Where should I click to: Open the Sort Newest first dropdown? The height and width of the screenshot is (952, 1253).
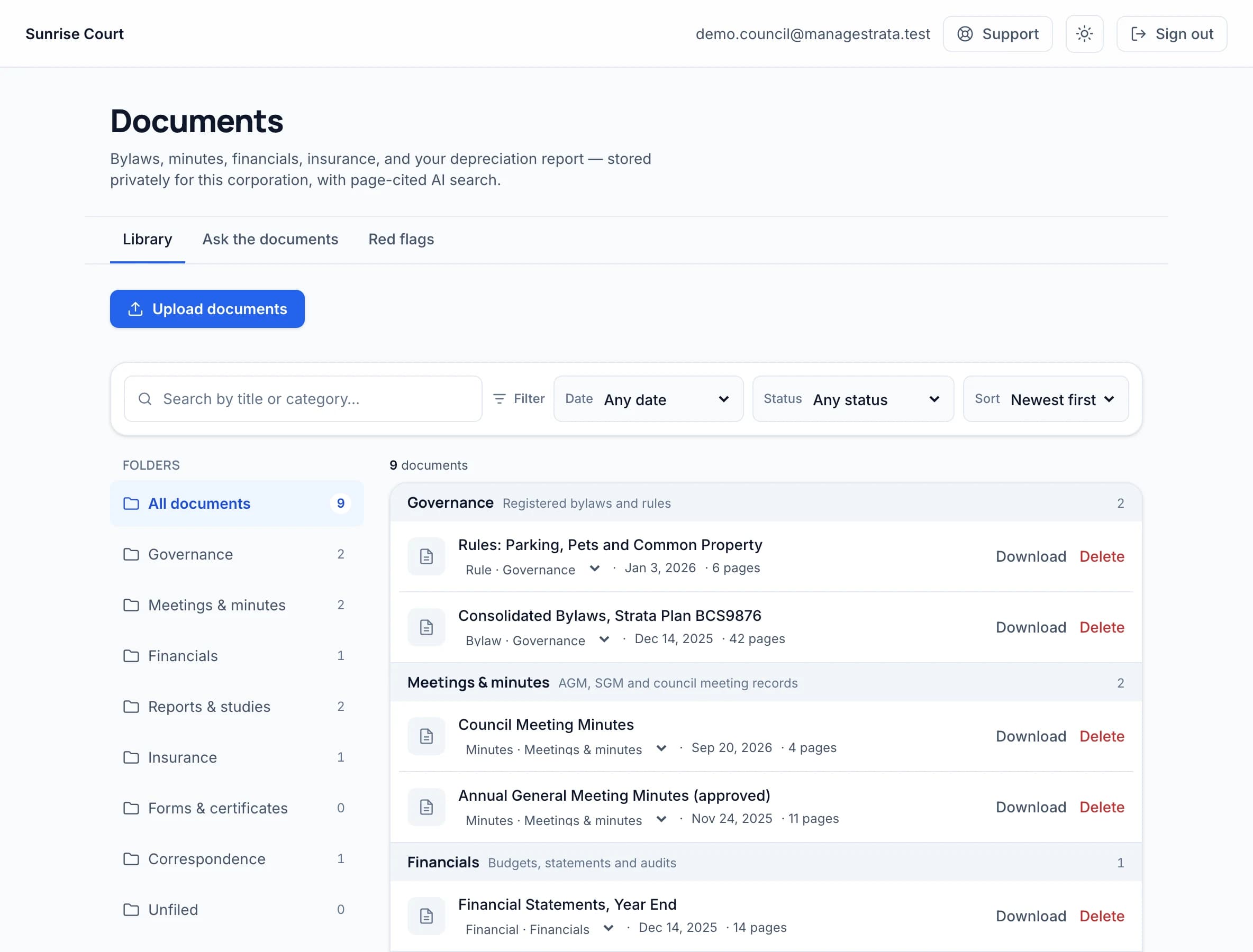1046,399
